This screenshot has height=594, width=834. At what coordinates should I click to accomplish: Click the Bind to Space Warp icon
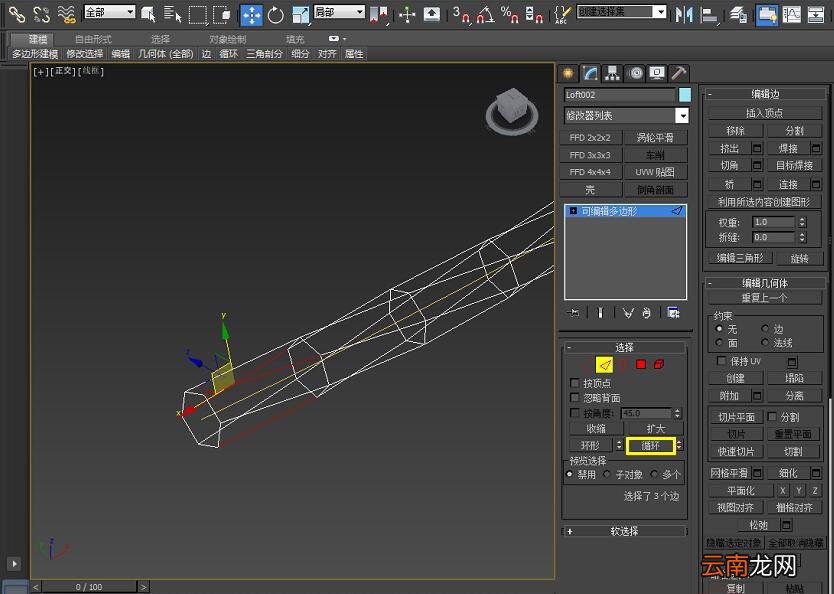pyautogui.click(x=66, y=14)
